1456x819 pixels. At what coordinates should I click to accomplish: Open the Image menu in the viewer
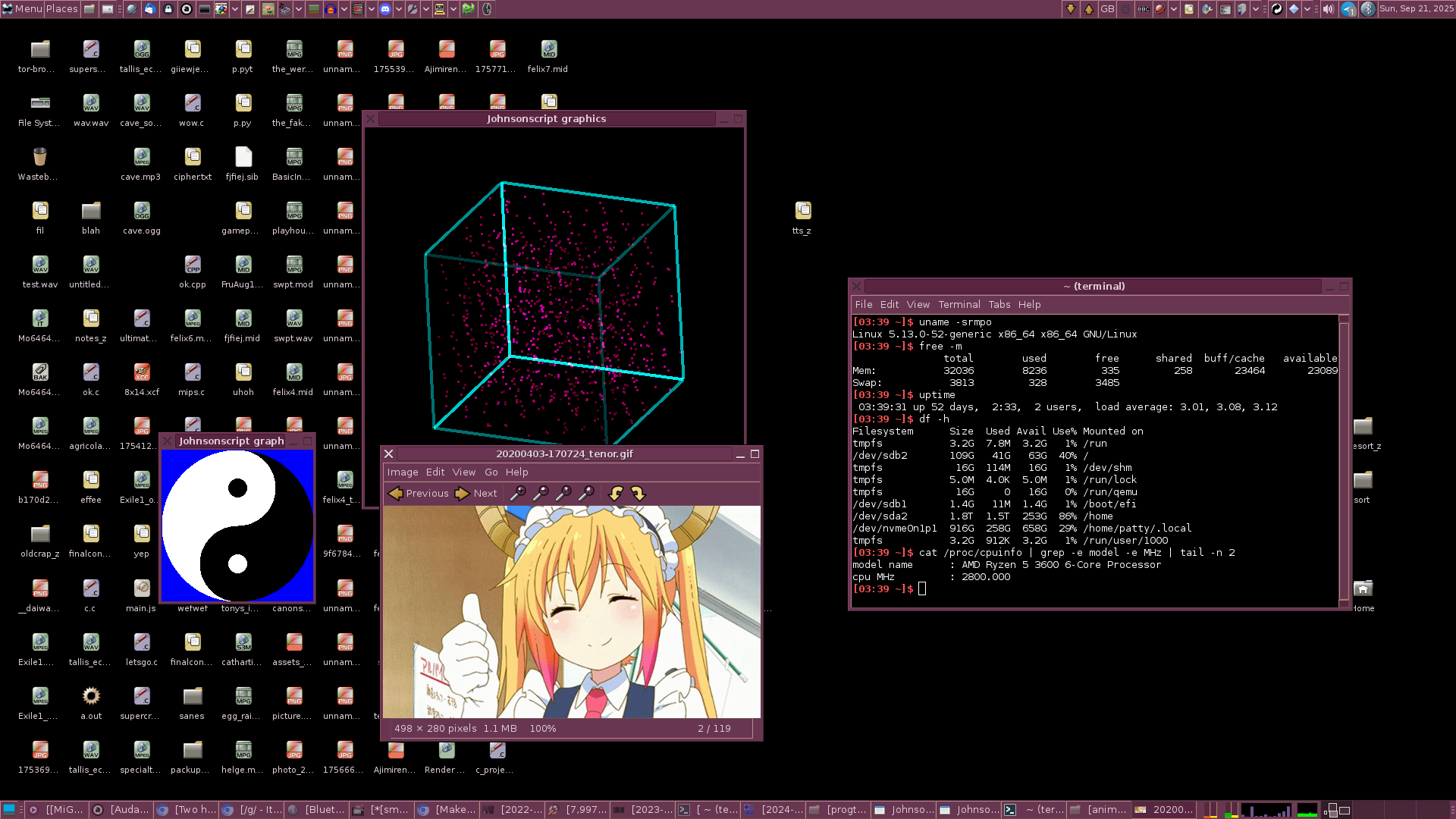[x=403, y=472]
